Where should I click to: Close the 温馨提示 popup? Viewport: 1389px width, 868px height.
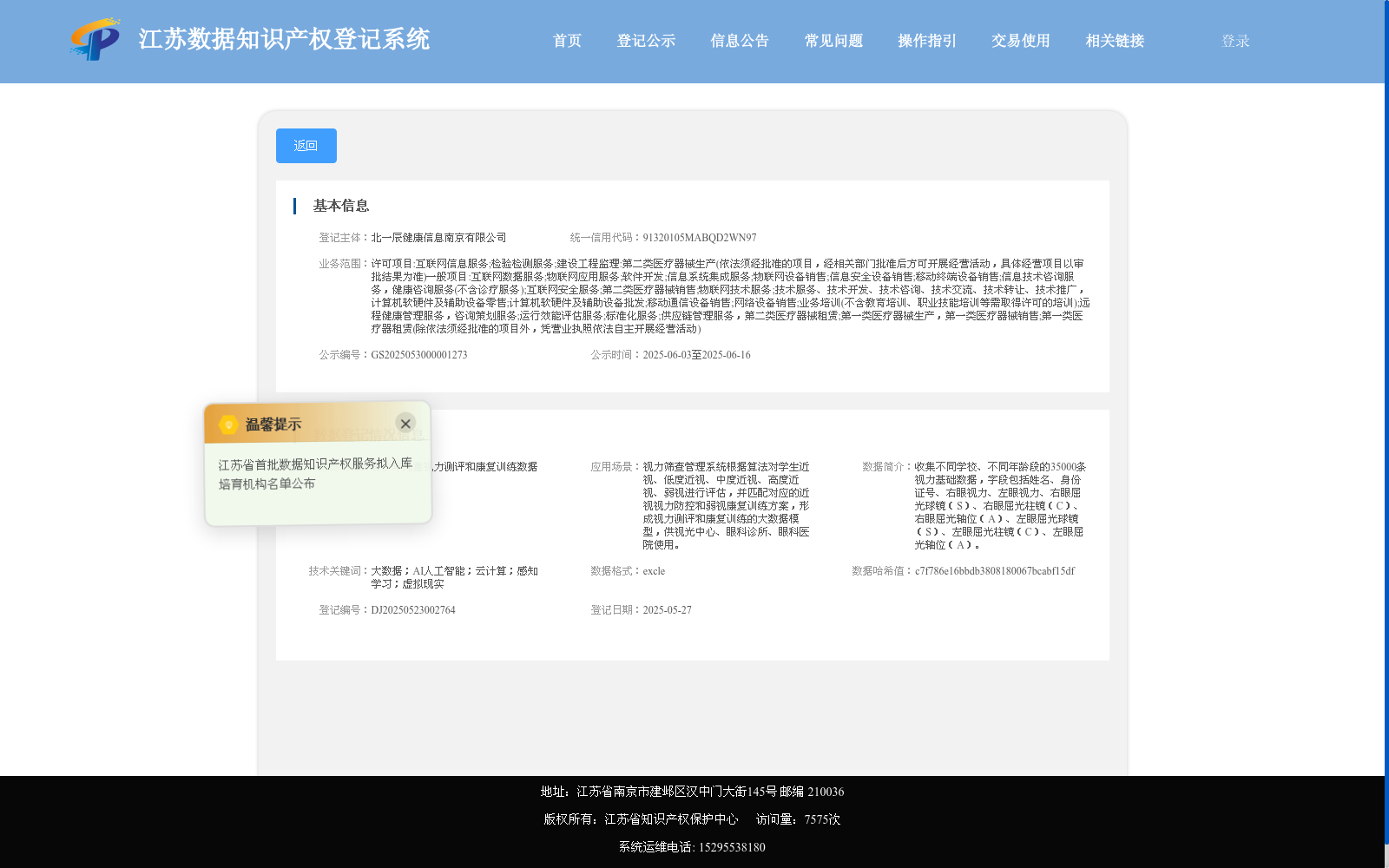[x=405, y=424]
